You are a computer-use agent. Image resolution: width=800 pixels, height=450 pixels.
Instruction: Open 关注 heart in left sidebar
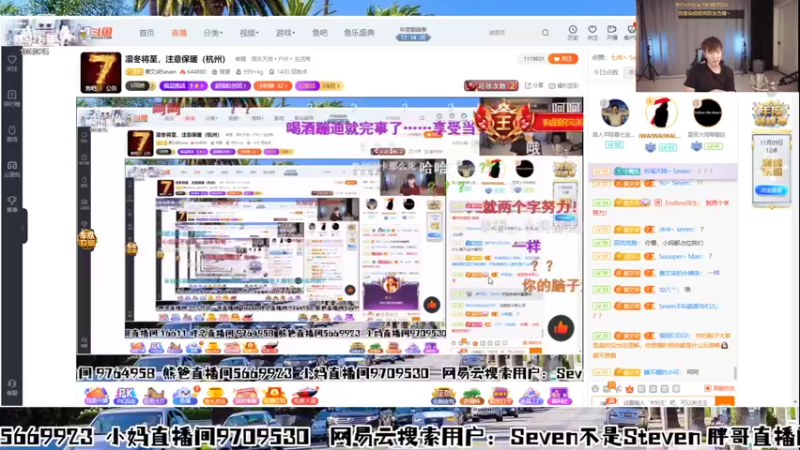pos(12,63)
